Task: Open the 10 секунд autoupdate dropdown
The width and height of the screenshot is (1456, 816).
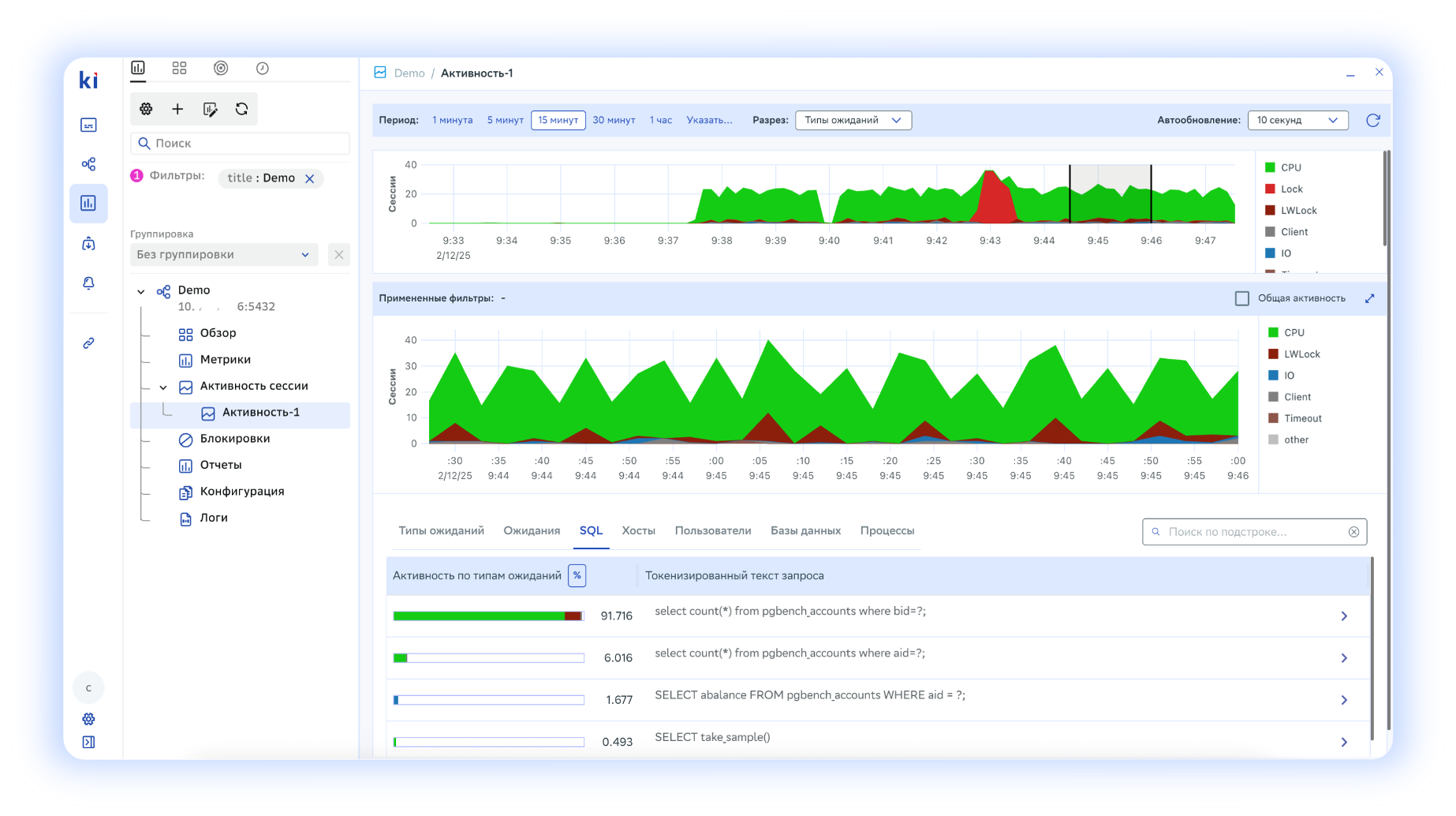Action: [x=1297, y=120]
